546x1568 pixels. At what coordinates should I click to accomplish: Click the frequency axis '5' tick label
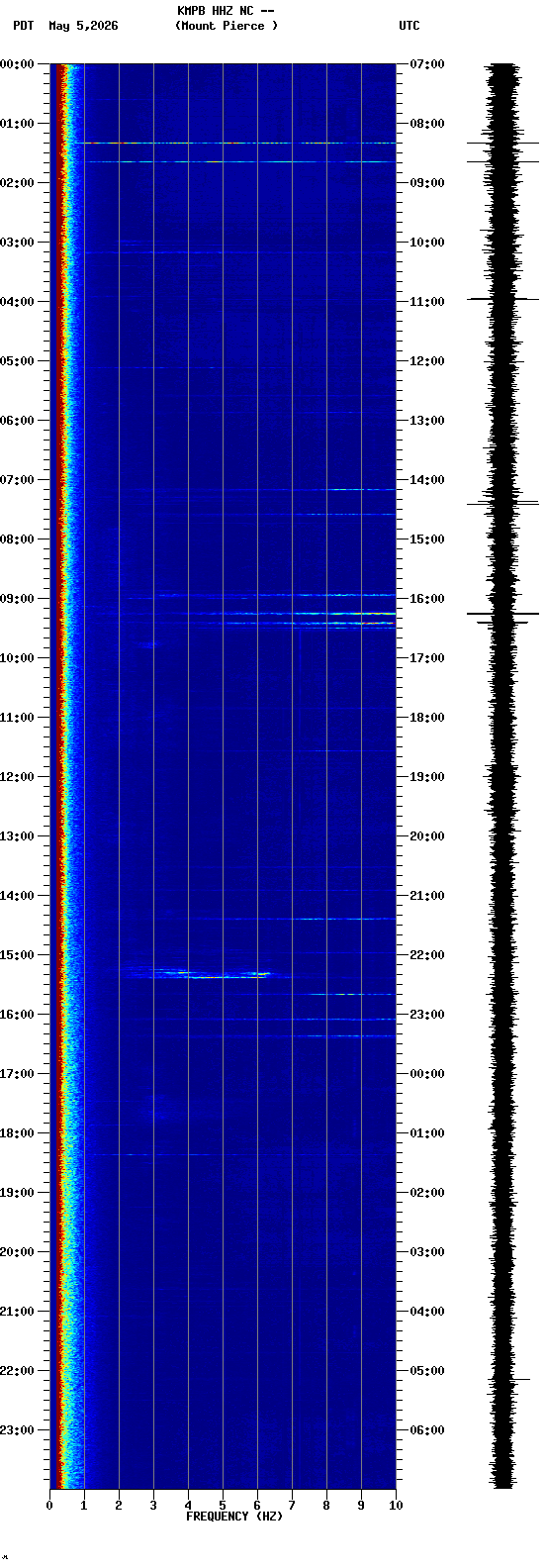[x=223, y=1506]
